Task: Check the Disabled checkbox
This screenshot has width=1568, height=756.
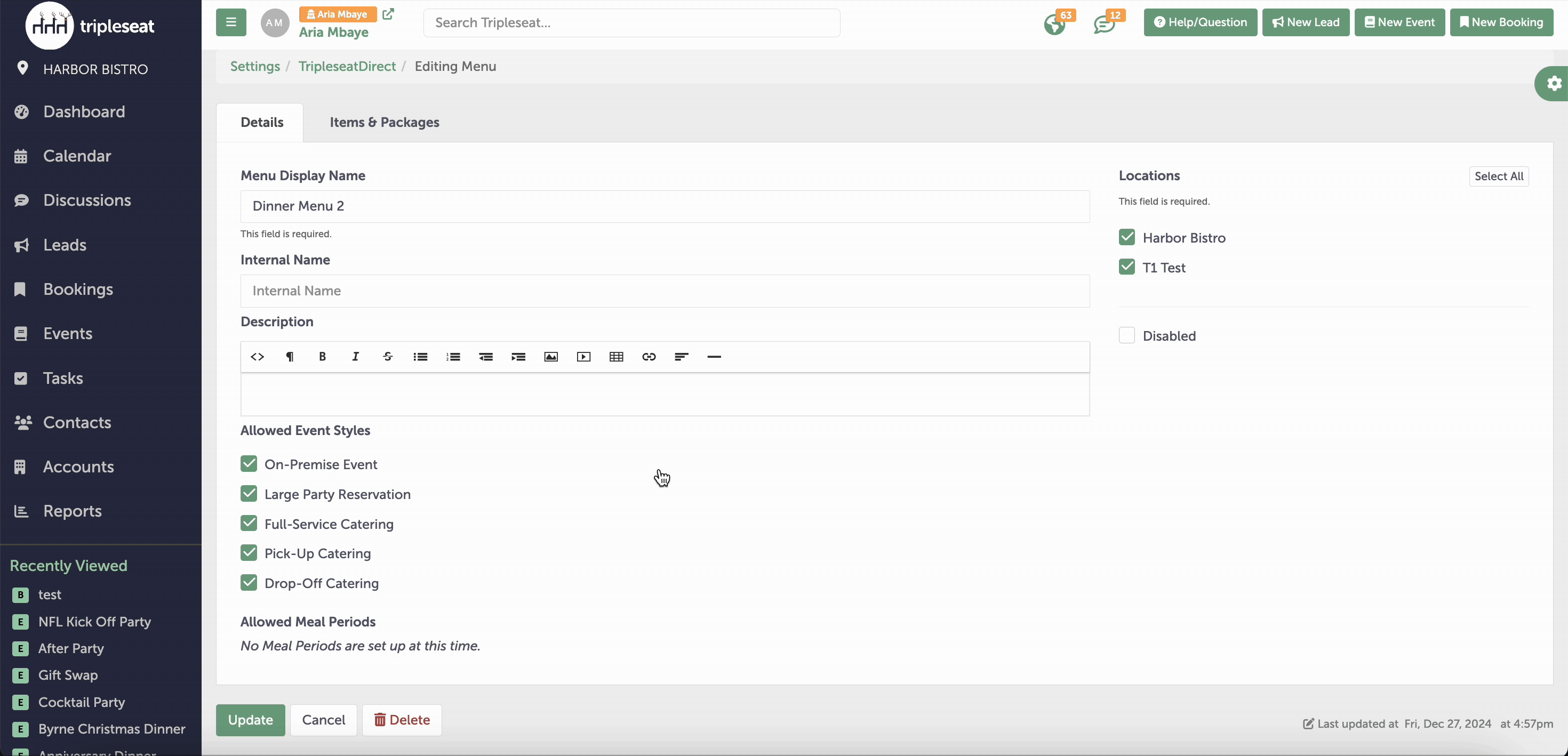Action: click(1127, 335)
